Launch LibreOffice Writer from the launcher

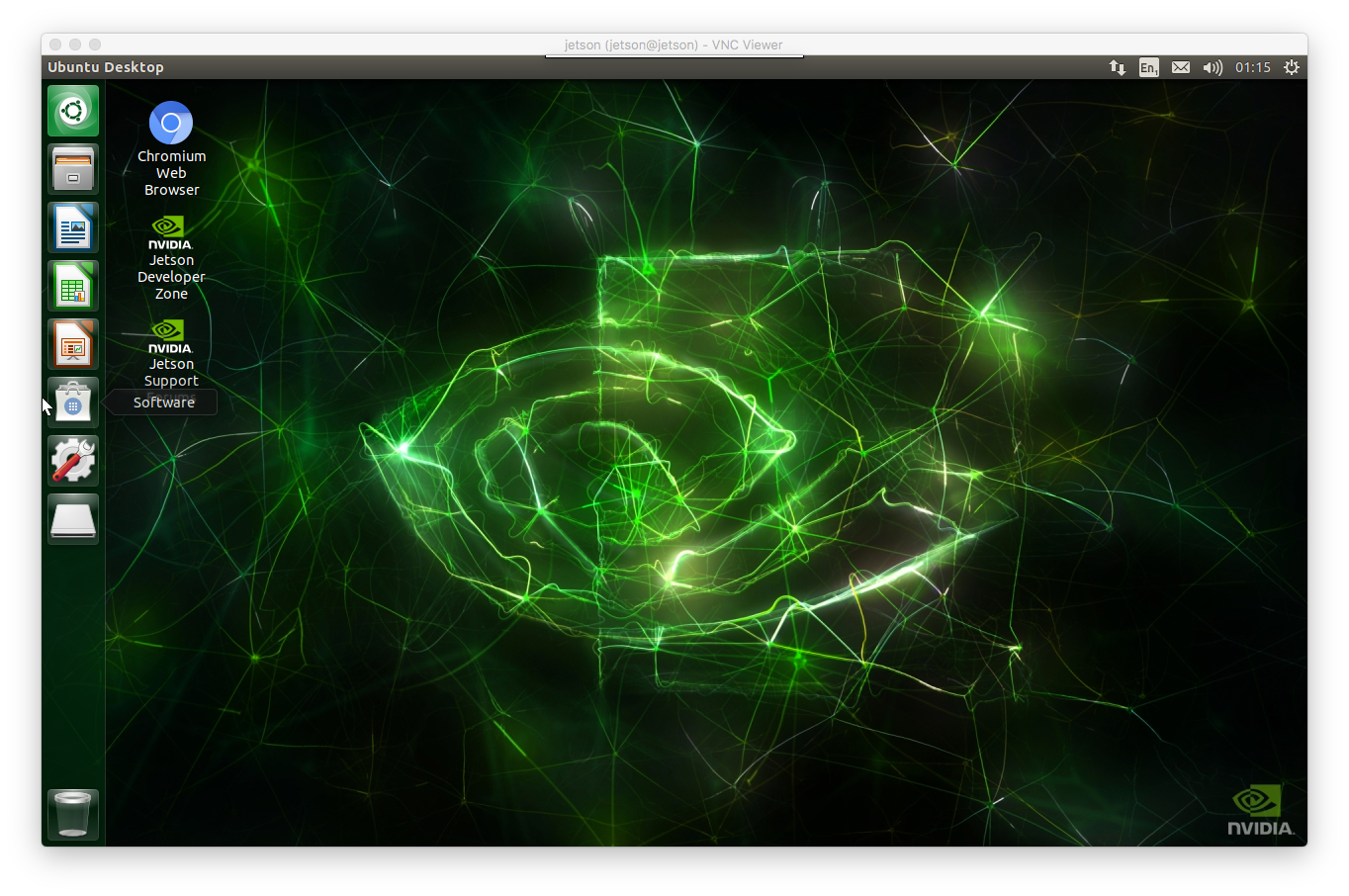pos(73,227)
